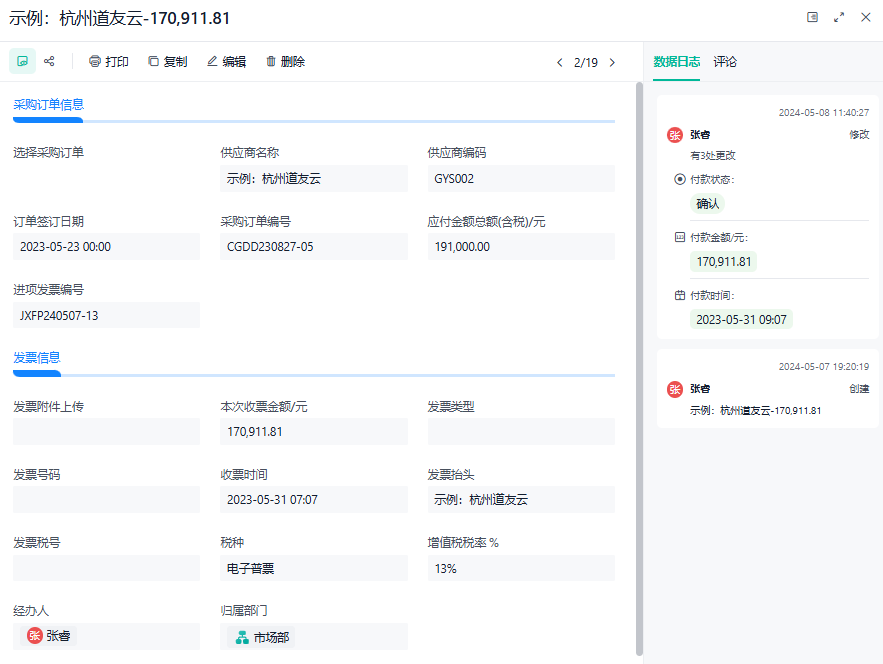The width and height of the screenshot is (883, 664).
Task: Toggle the side panel icon at top right
Action: pos(812,17)
